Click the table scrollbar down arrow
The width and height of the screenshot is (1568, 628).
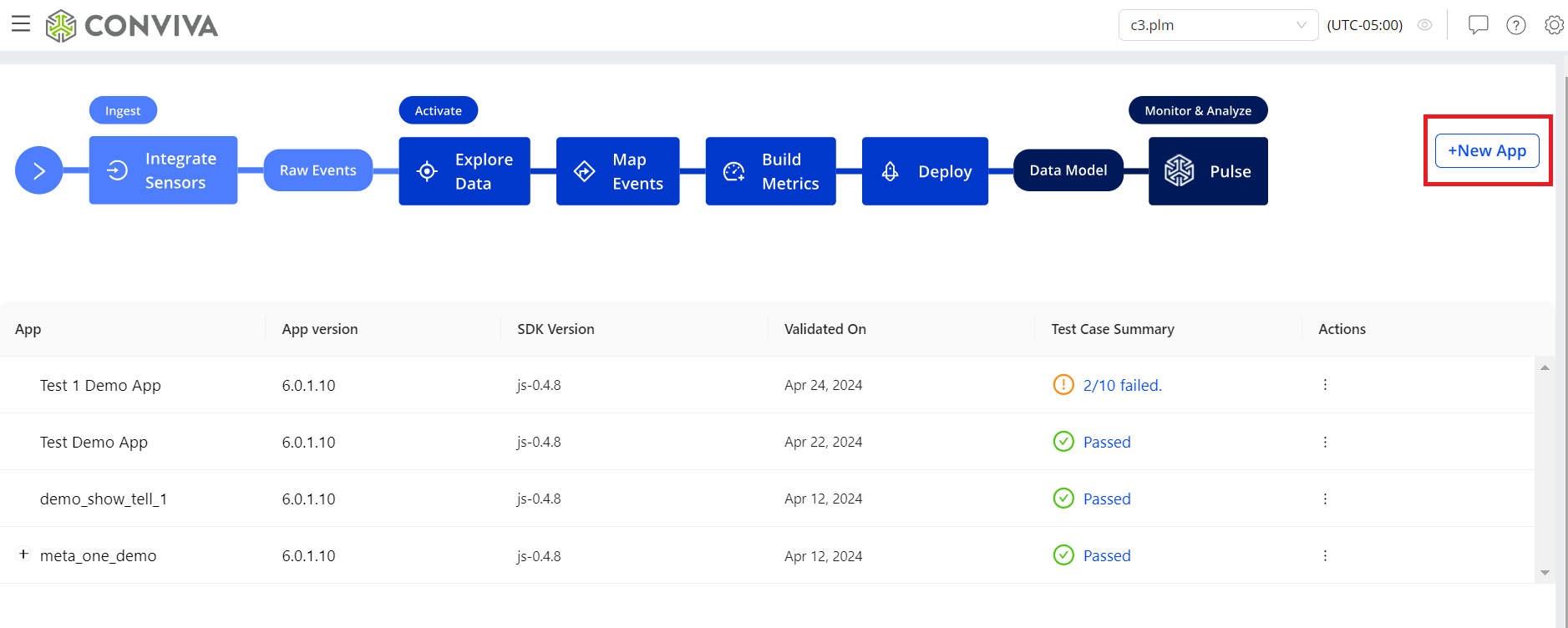[x=1545, y=573]
